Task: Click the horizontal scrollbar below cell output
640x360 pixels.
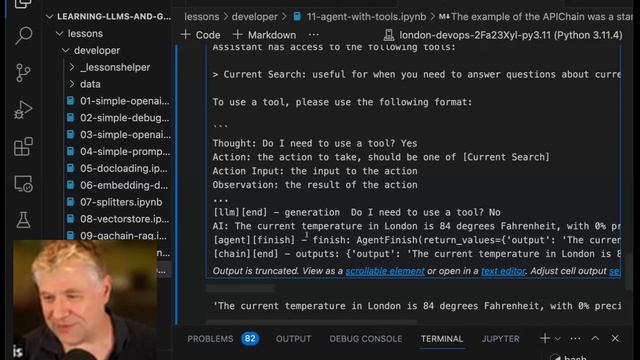Action: (240, 289)
